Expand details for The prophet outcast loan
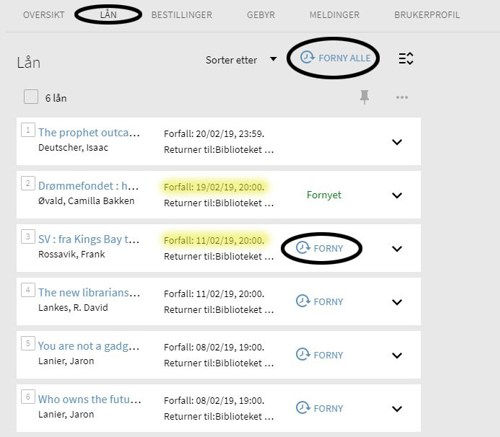The height and width of the screenshot is (437, 500). [x=397, y=142]
